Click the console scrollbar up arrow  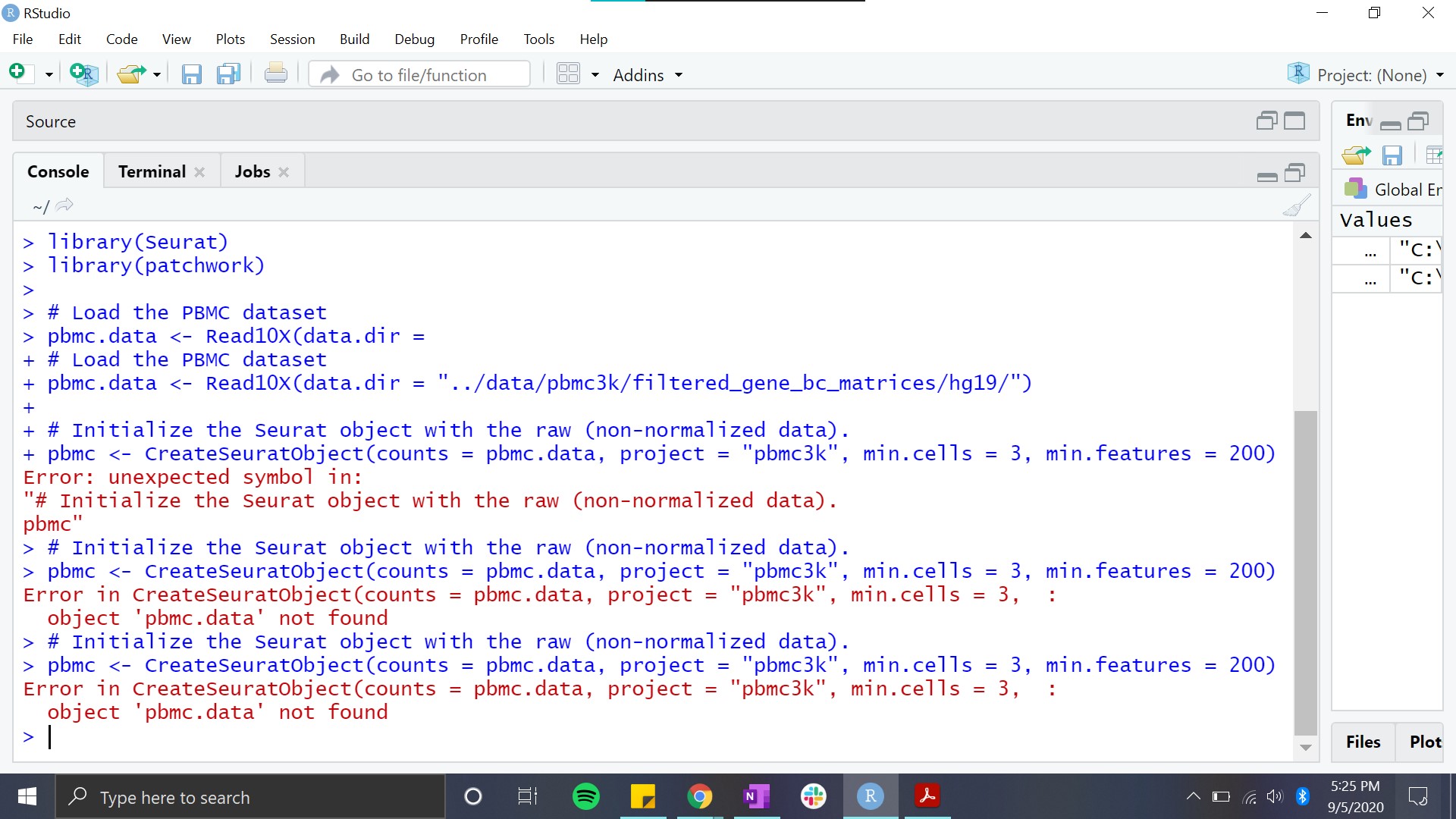coord(1306,235)
